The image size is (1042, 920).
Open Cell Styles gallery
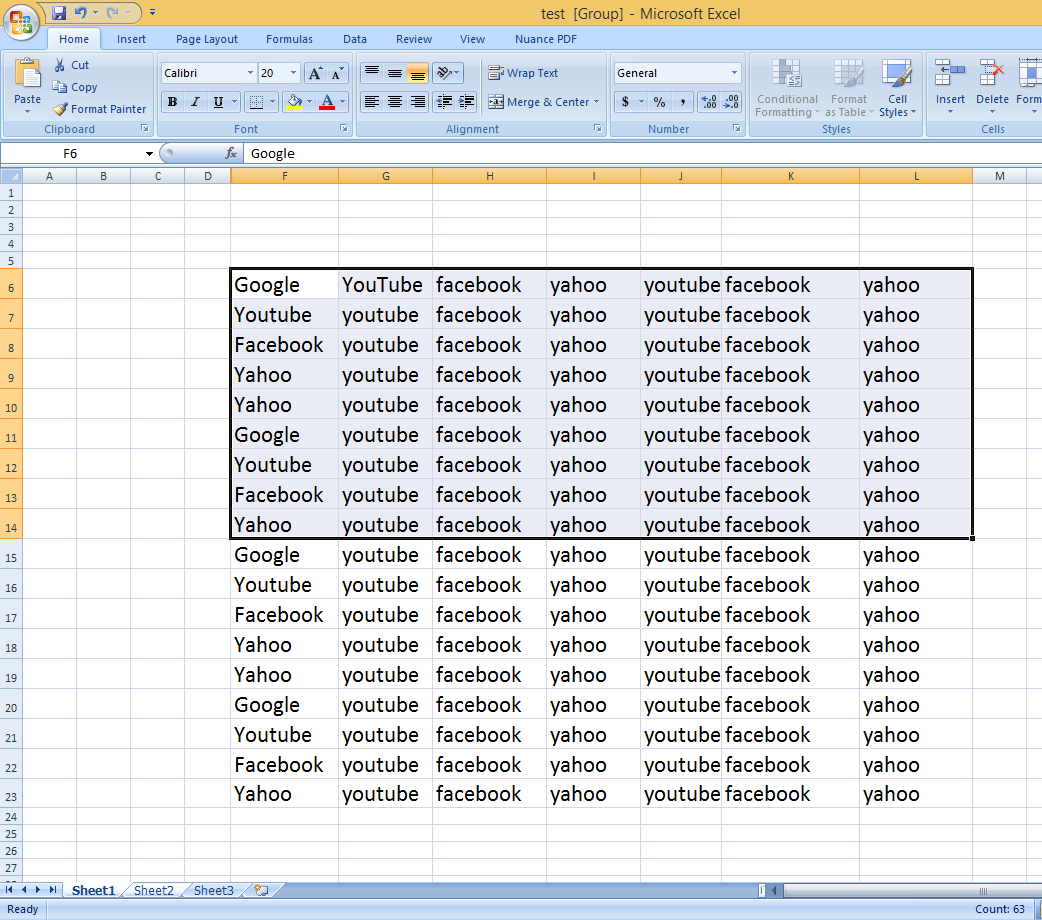tap(897, 88)
